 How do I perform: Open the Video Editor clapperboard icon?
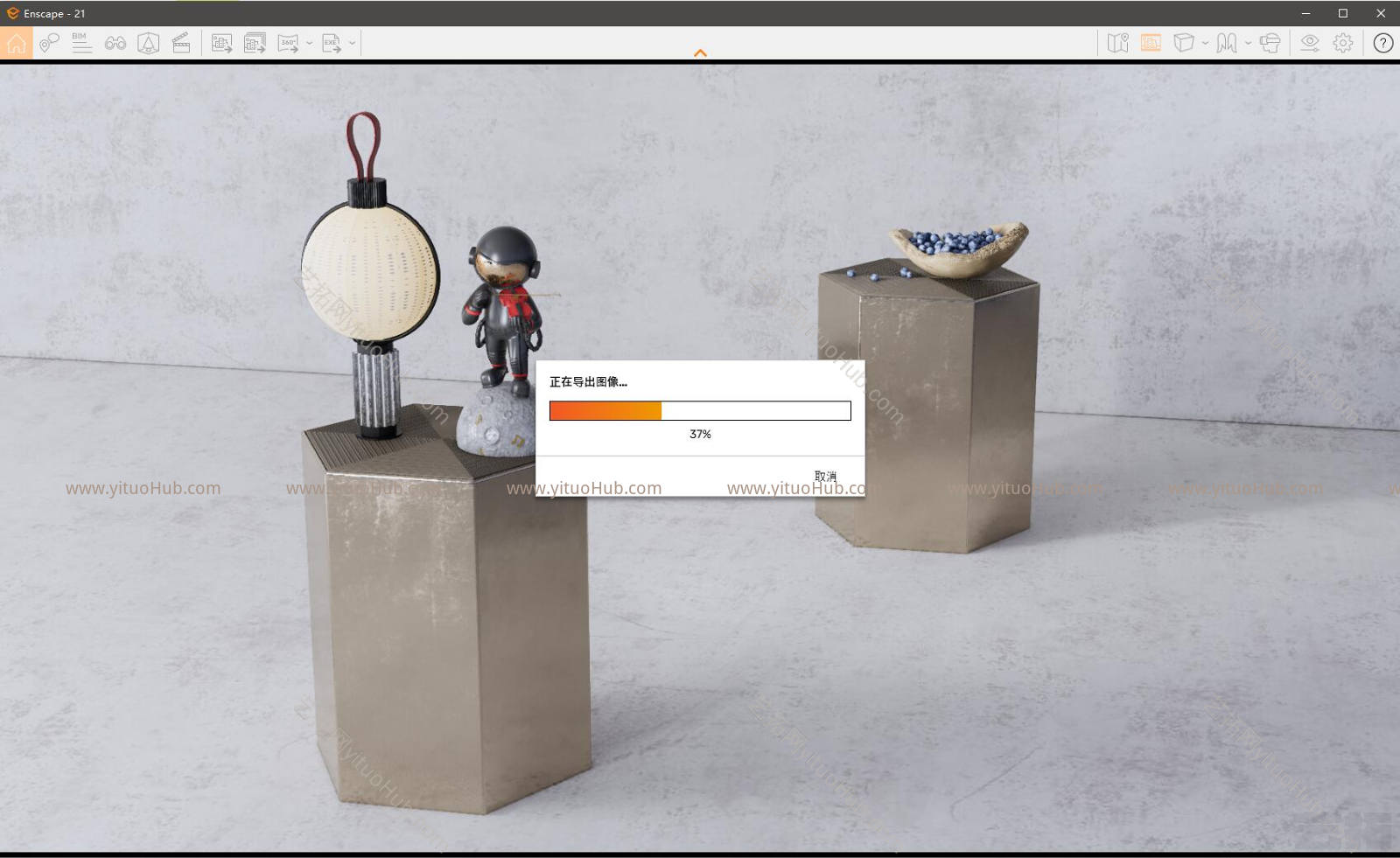click(x=181, y=43)
